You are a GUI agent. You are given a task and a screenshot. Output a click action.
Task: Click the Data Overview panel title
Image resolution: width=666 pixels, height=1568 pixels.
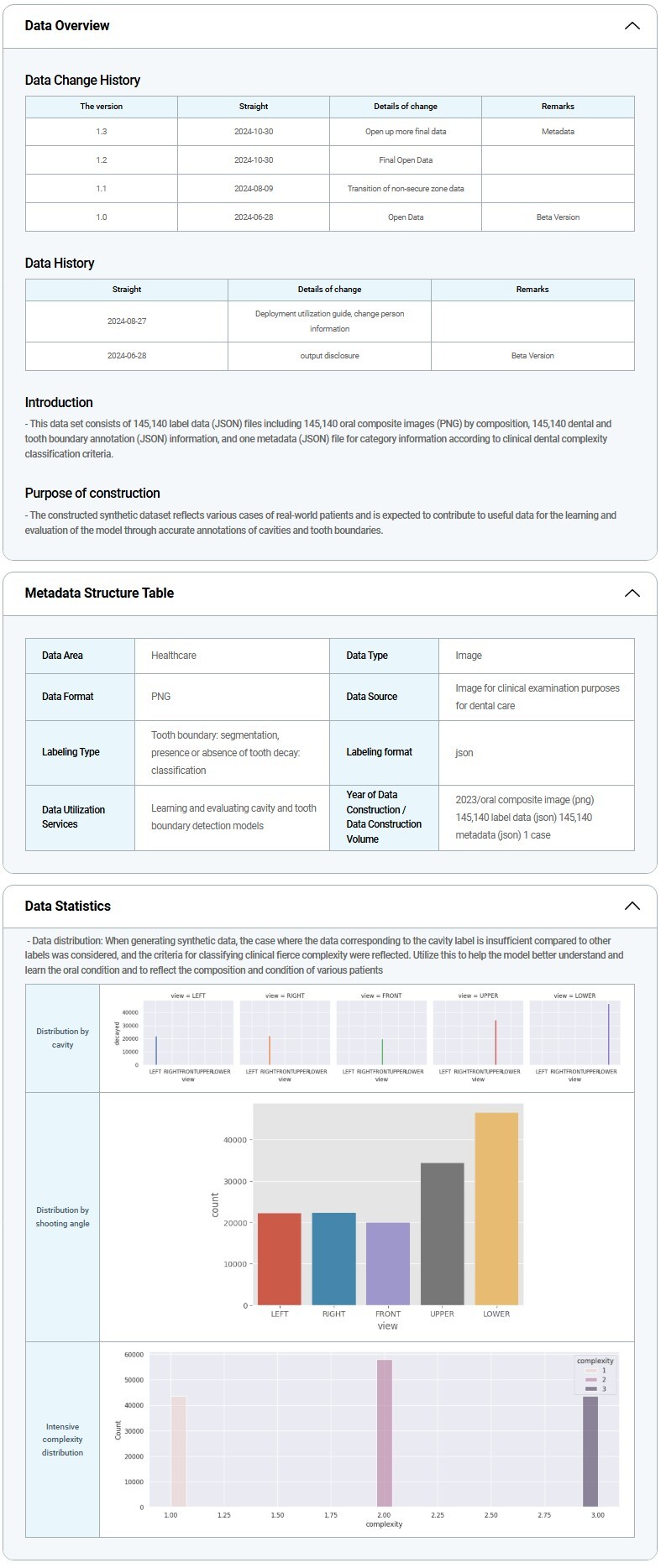[x=67, y=26]
